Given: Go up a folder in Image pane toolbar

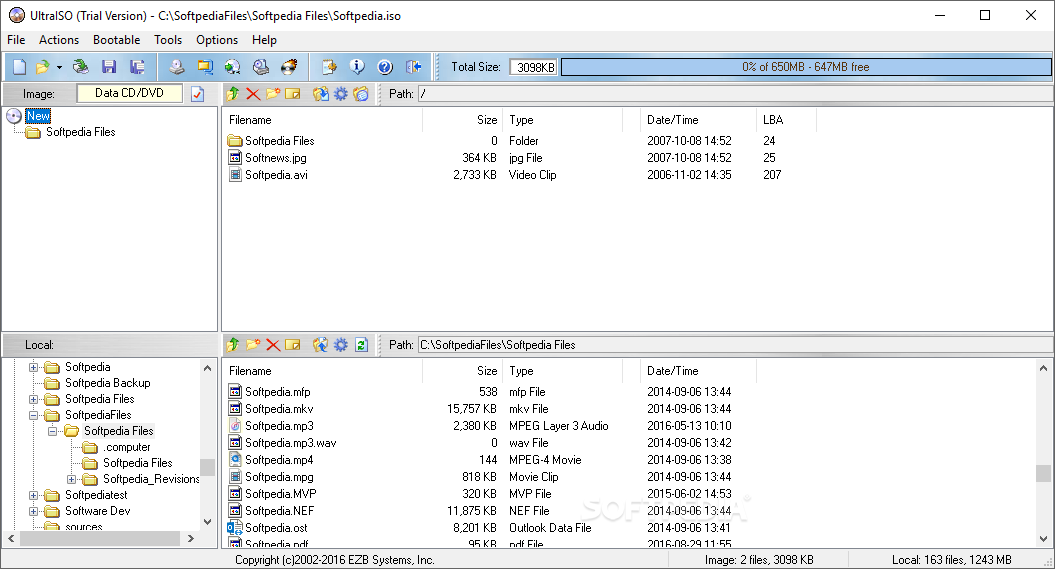Looking at the screenshot, I should pos(233,93).
